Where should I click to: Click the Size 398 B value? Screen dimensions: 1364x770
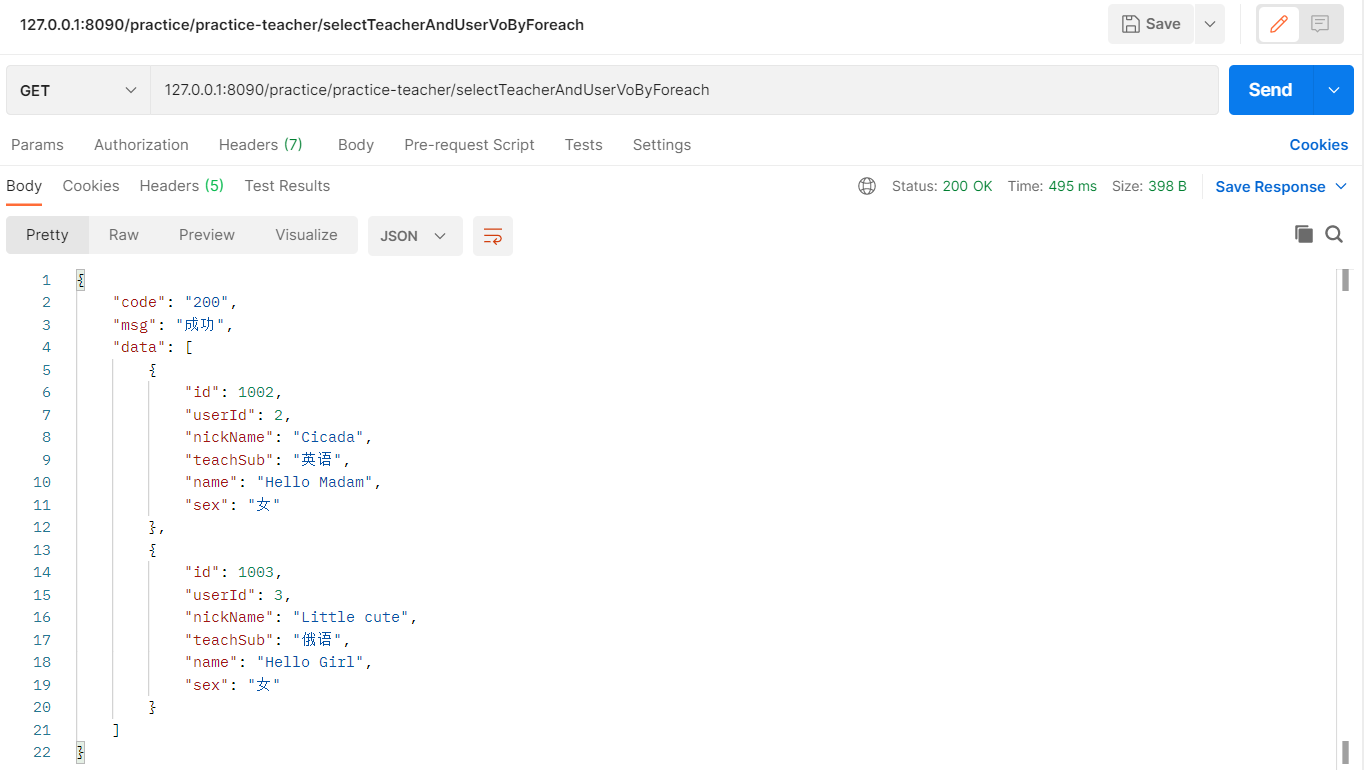1167,186
